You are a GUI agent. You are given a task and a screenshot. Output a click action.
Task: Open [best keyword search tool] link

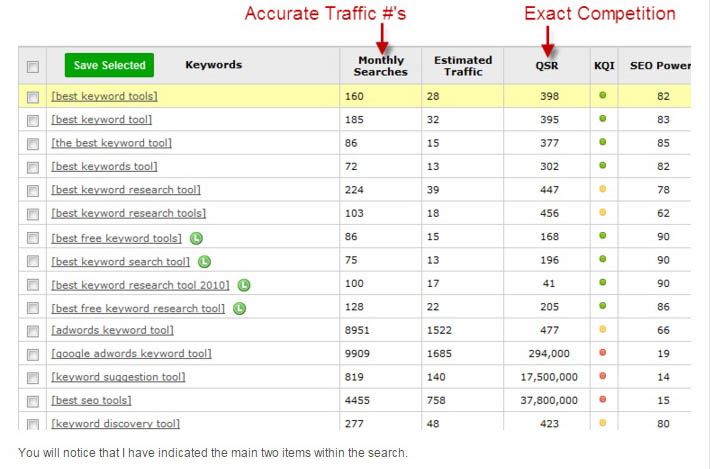coord(120,262)
